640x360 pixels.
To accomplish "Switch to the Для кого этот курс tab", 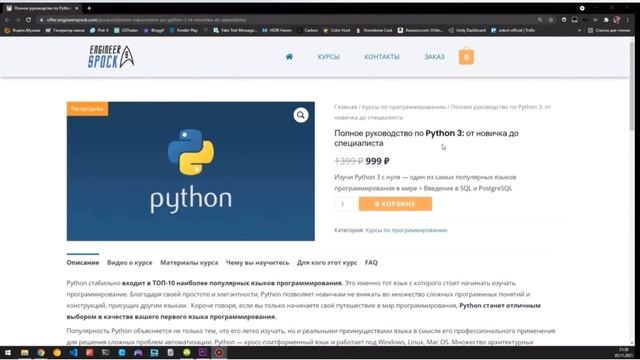I will 327,262.
